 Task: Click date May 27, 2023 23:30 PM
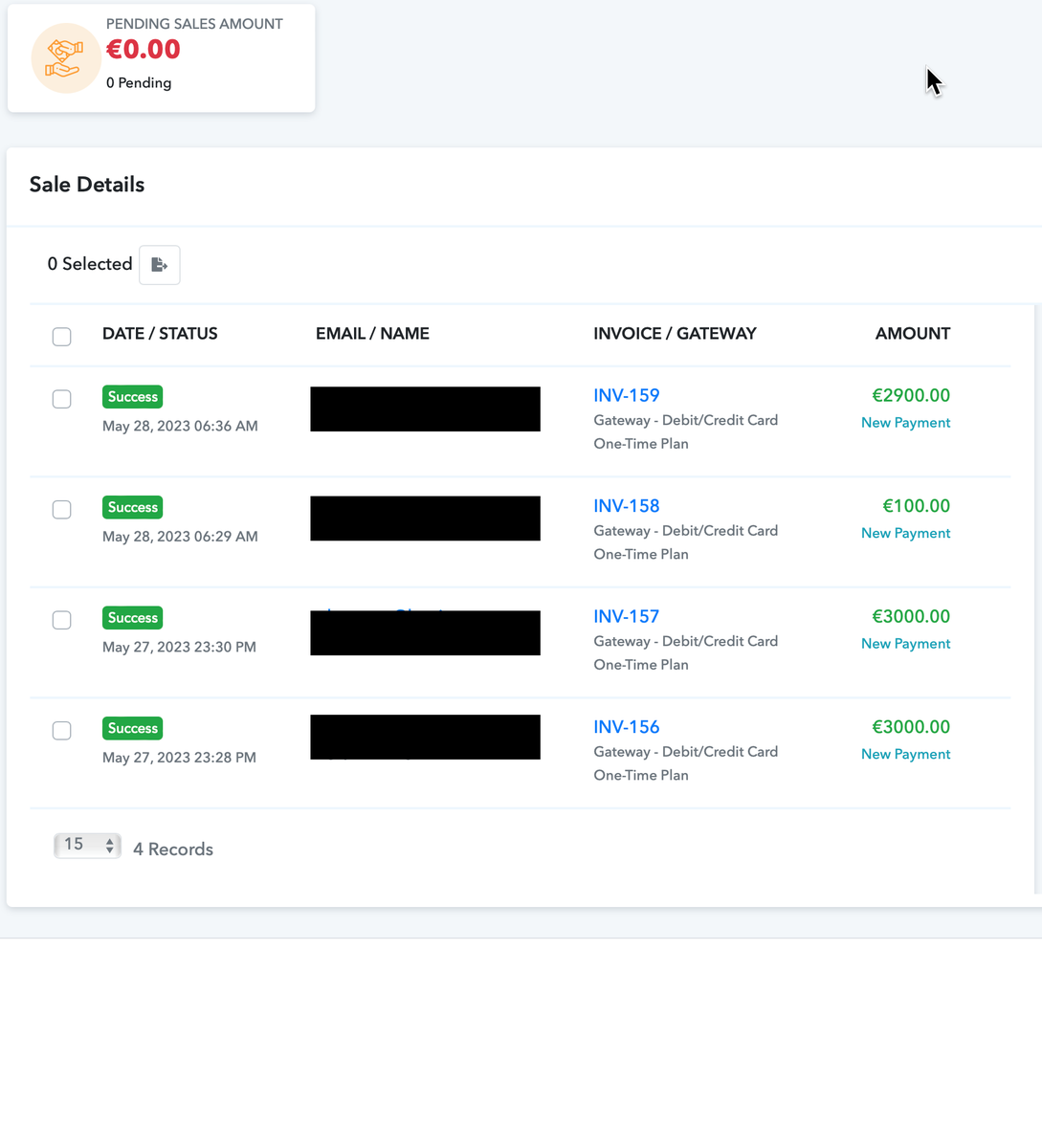[x=179, y=648]
